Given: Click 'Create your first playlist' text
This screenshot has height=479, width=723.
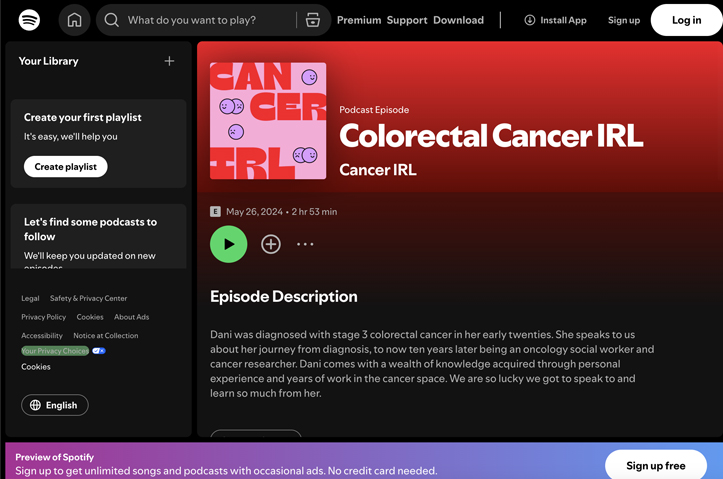Looking at the screenshot, I should click(x=83, y=117).
